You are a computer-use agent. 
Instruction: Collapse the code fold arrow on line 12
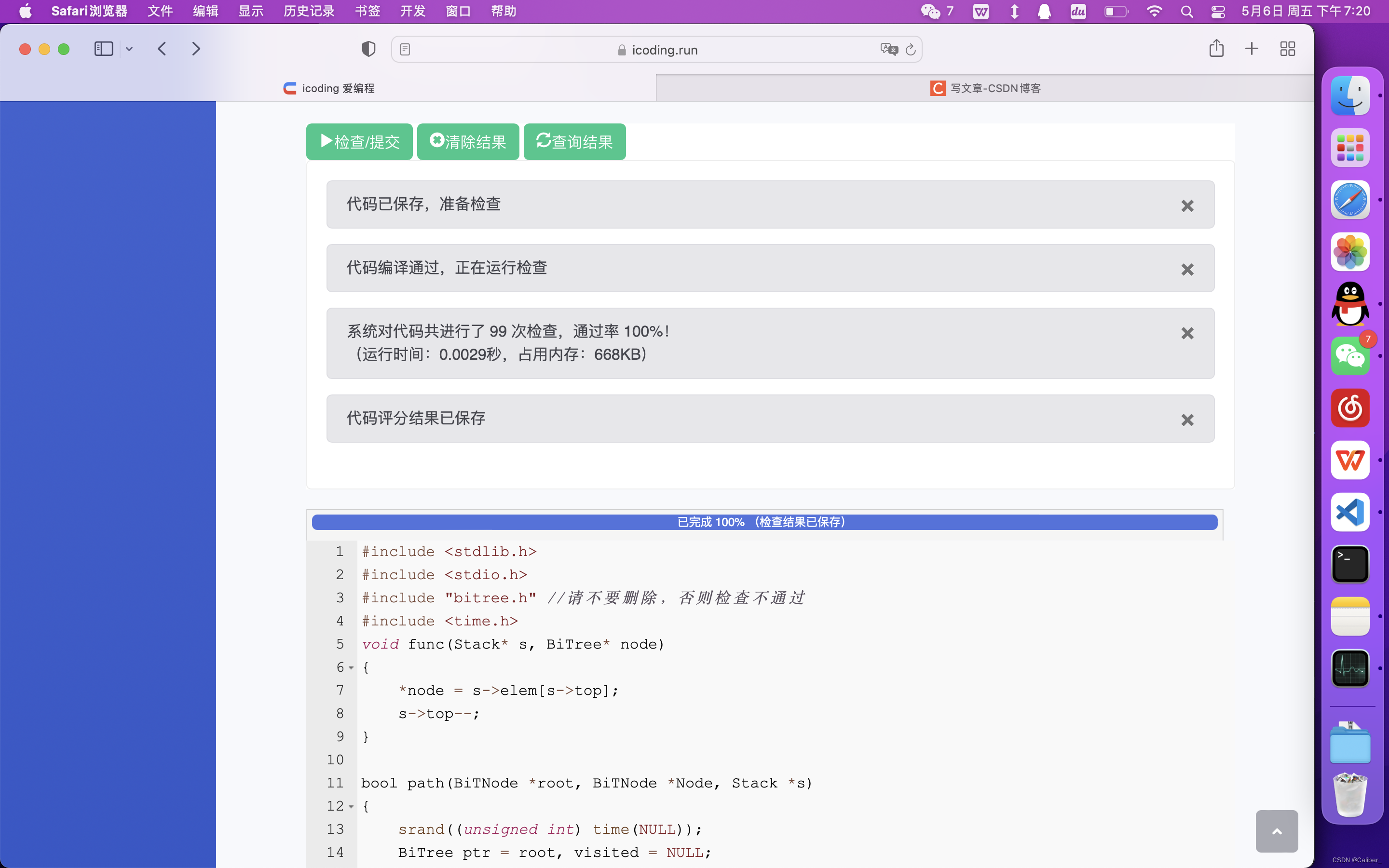[x=351, y=807]
